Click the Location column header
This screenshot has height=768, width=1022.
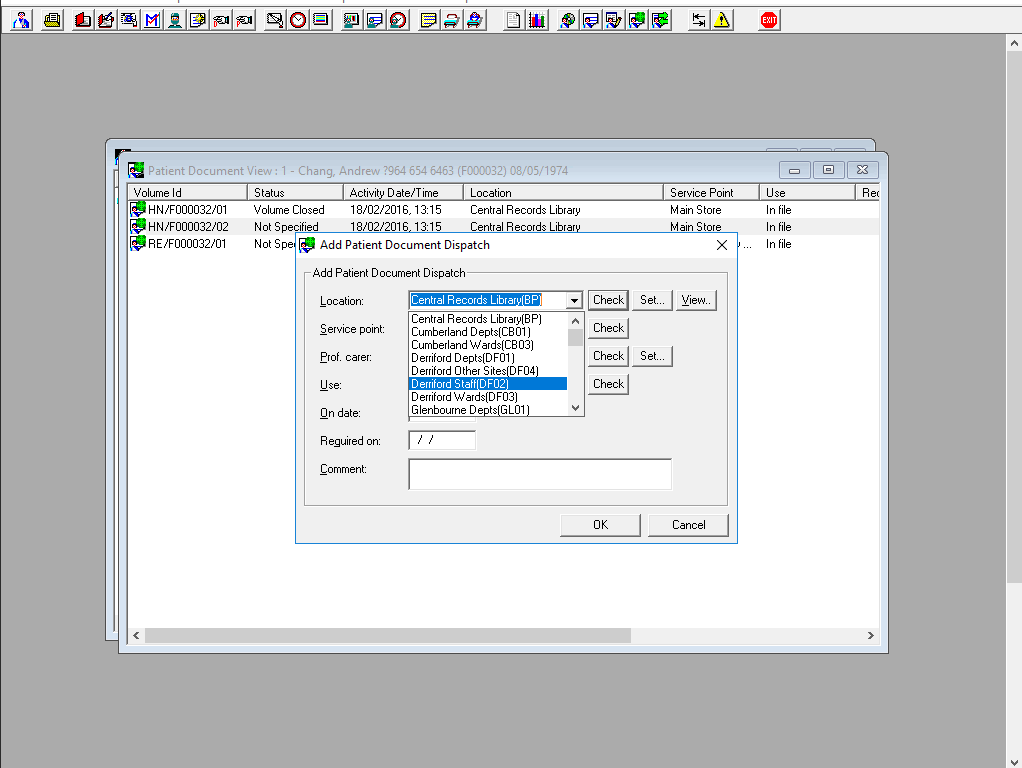[563, 192]
